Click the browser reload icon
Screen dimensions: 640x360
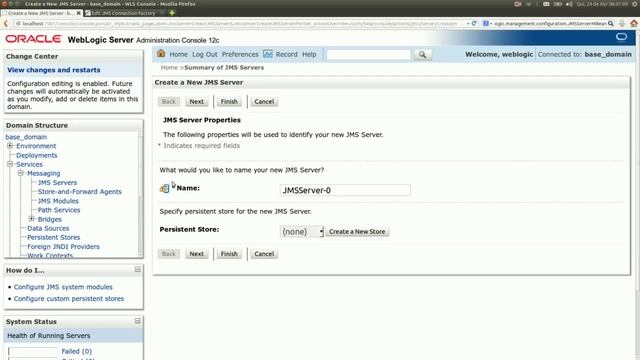click(474, 24)
